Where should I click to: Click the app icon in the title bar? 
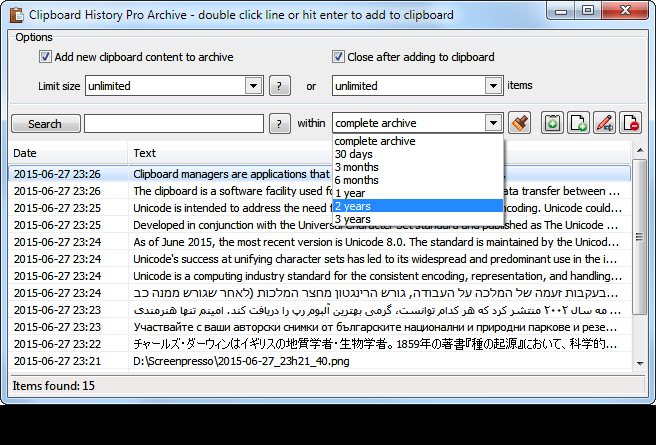[x=16, y=15]
